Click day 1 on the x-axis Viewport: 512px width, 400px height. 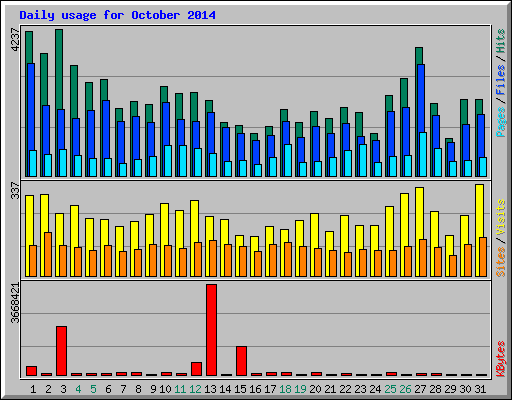click(33, 389)
